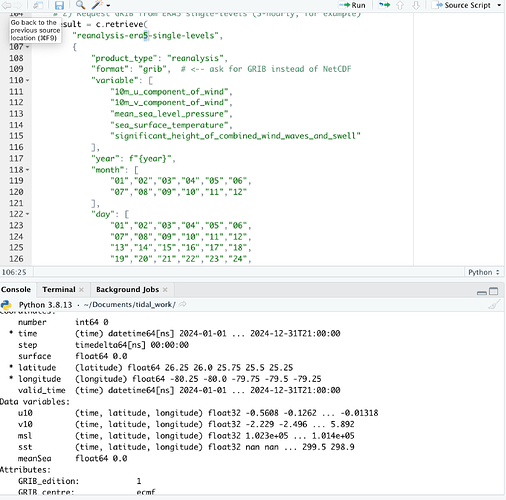
Task: Open the Python file type selector
Action: [484, 272]
